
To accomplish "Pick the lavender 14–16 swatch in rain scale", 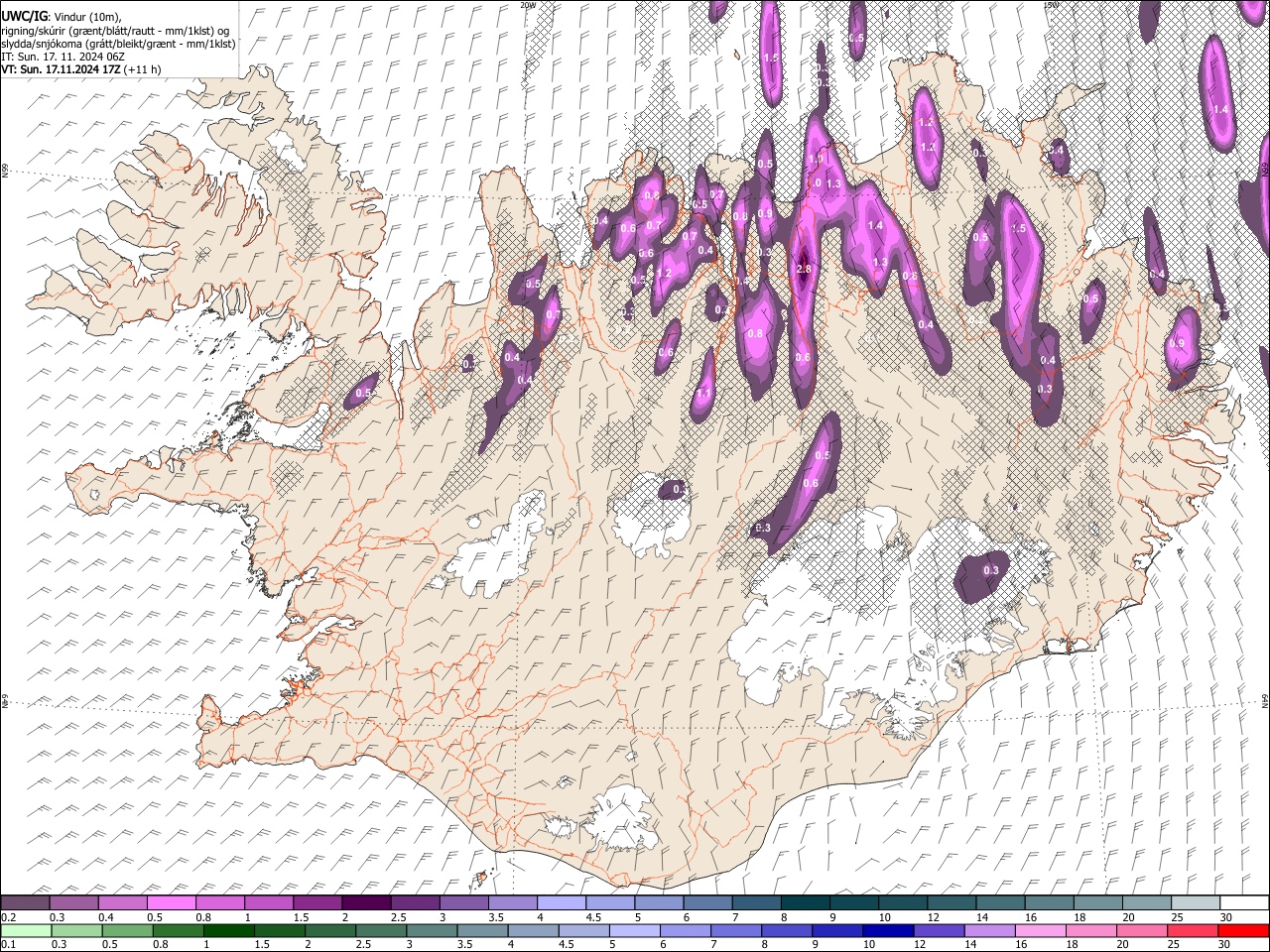I will [x=990, y=930].
